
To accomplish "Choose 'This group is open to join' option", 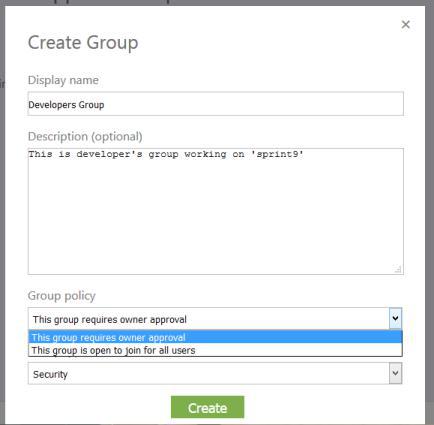I will 215,350.
